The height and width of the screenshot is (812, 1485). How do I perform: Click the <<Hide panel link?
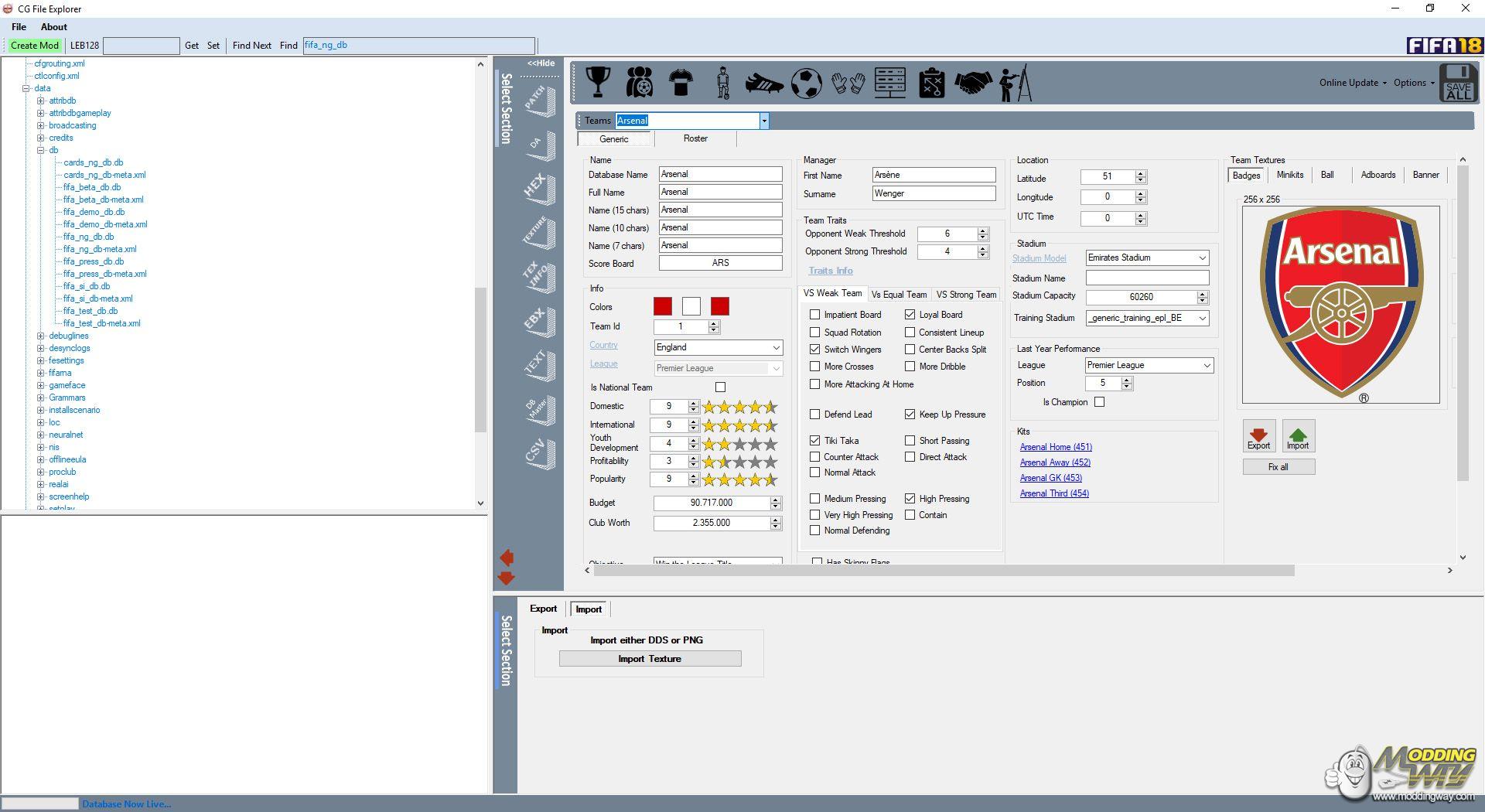[x=541, y=63]
